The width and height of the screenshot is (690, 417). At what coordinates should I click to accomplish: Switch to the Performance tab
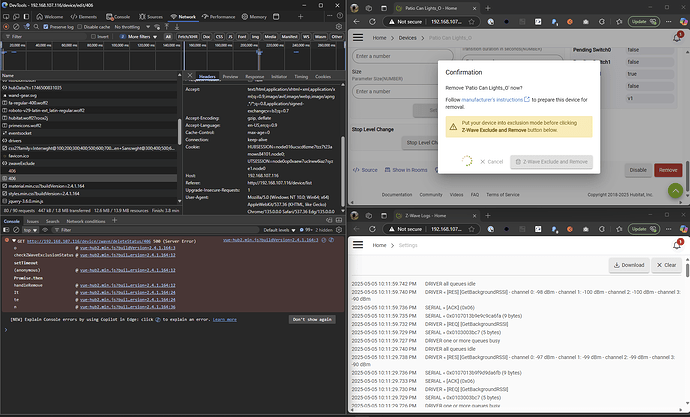pyautogui.click(x=219, y=17)
